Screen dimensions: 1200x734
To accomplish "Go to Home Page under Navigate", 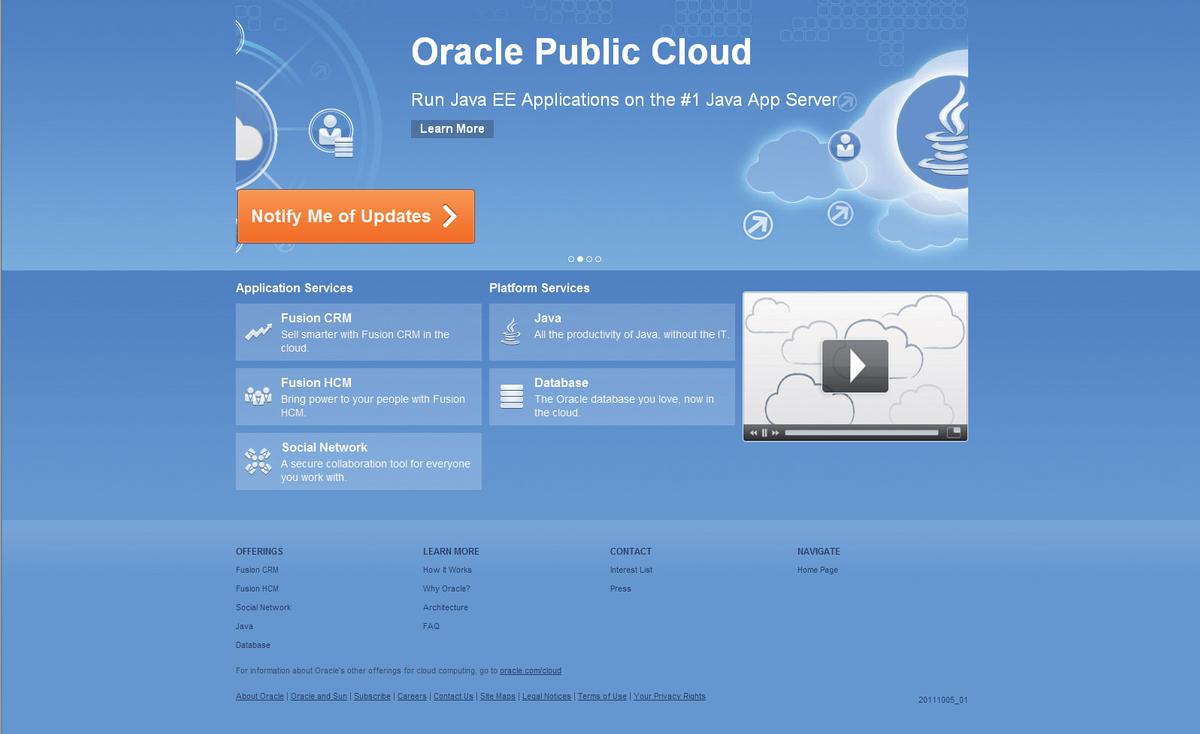I will click(817, 570).
